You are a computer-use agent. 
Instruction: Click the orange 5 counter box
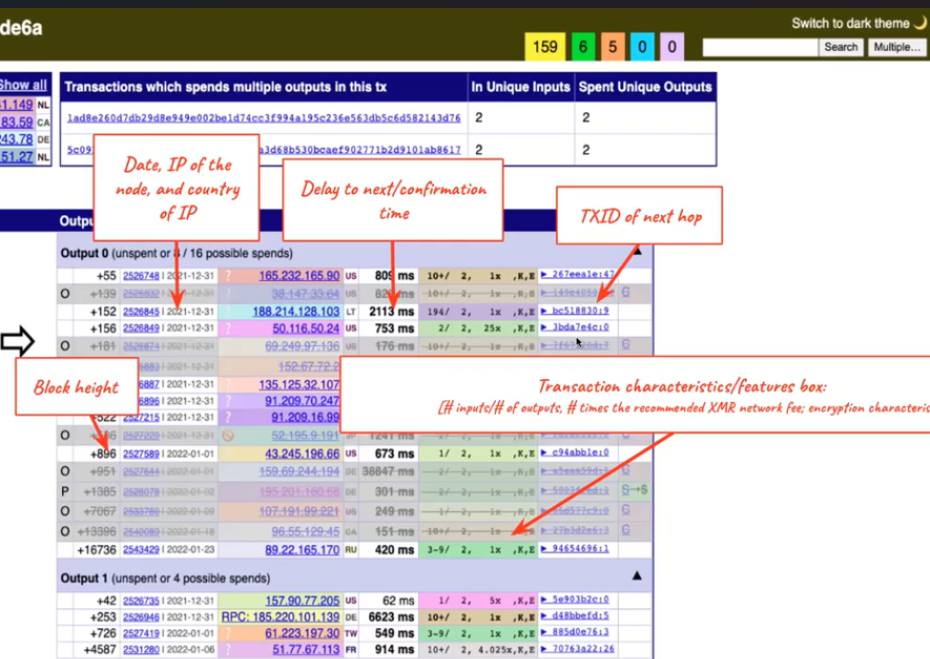tap(611, 46)
